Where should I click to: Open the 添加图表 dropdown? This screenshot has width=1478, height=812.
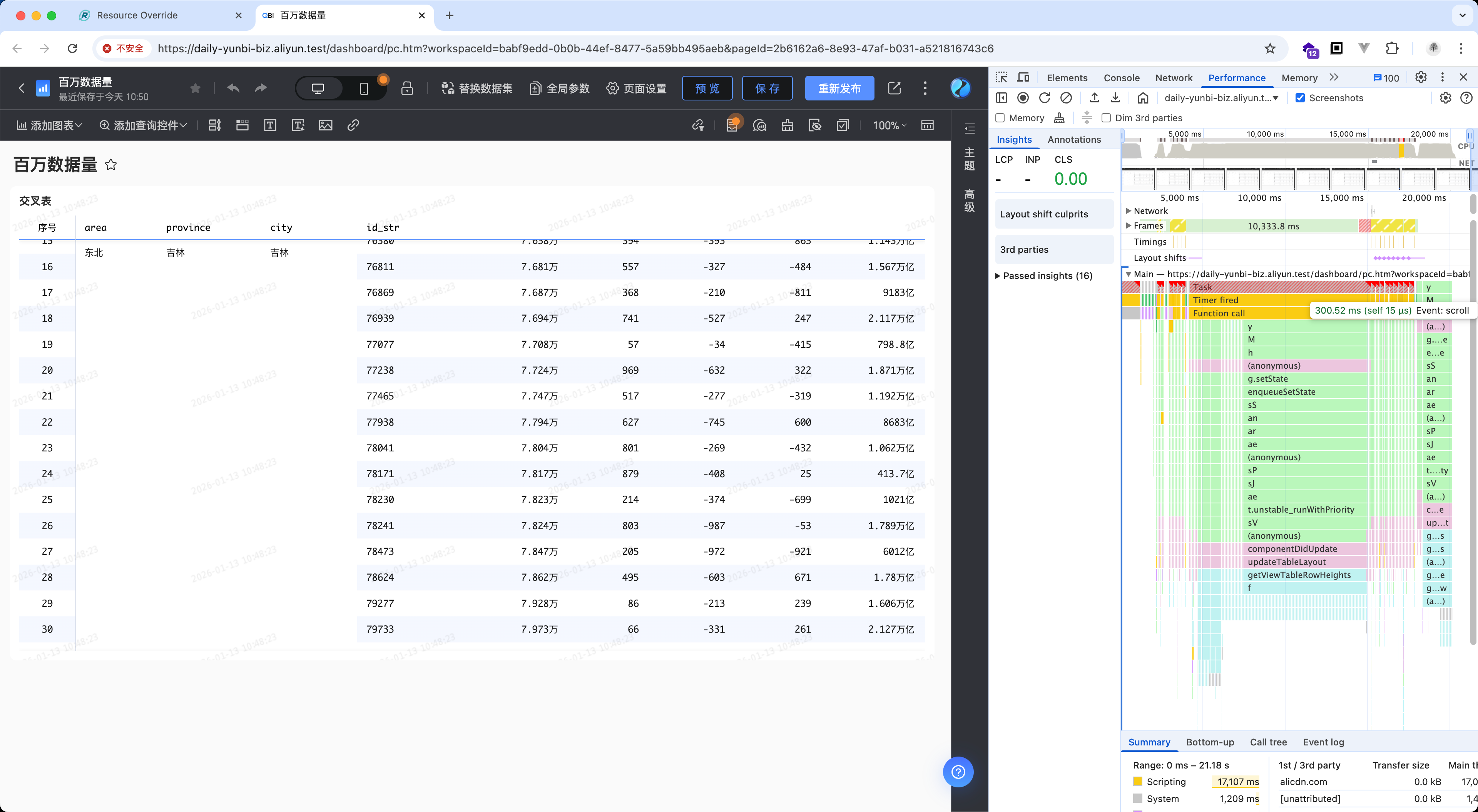49,125
